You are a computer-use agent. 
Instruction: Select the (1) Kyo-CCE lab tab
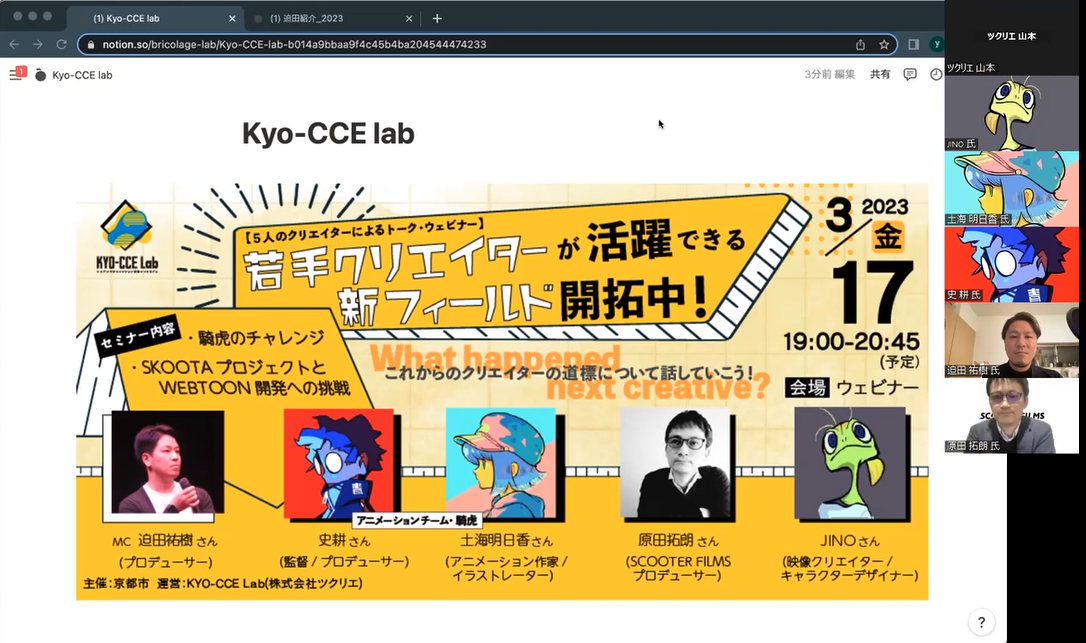(150, 18)
